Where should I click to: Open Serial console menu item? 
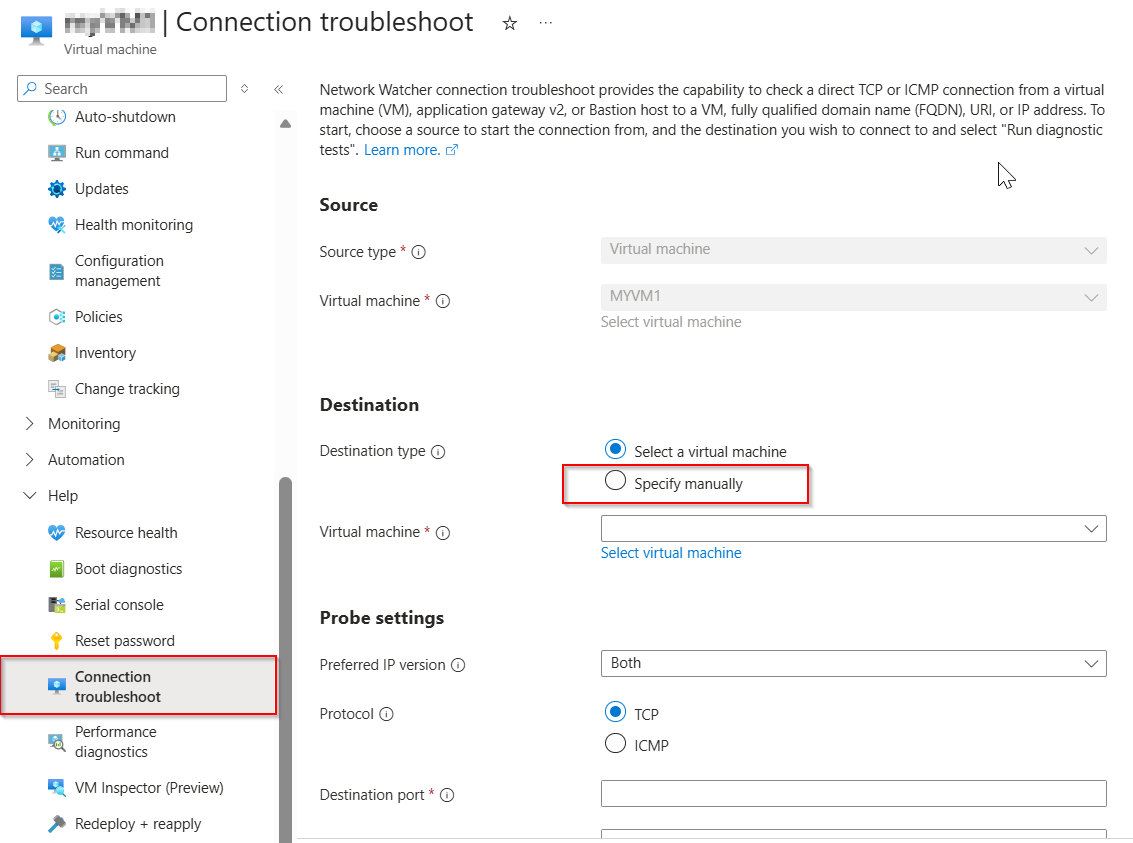tap(119, 605)
